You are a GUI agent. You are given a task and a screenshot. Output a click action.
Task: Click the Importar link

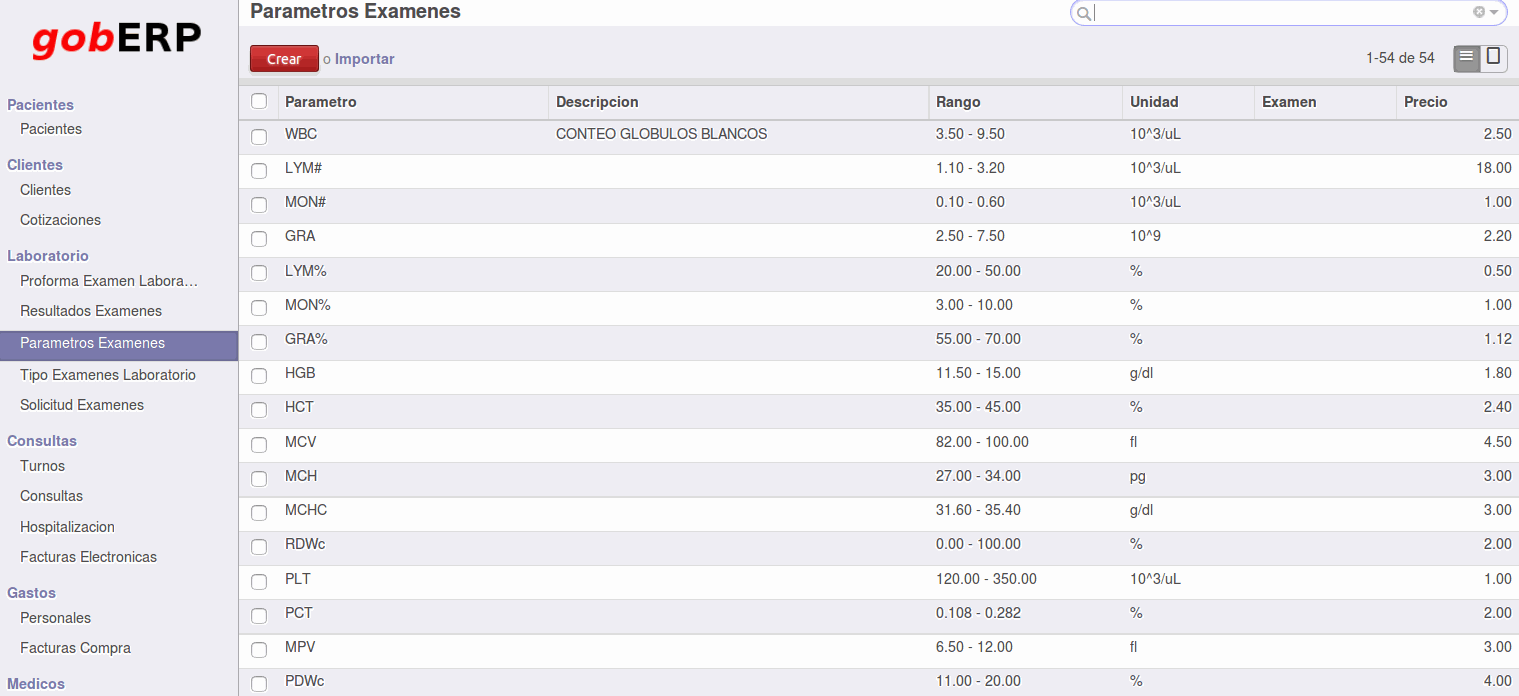point(364,59)
